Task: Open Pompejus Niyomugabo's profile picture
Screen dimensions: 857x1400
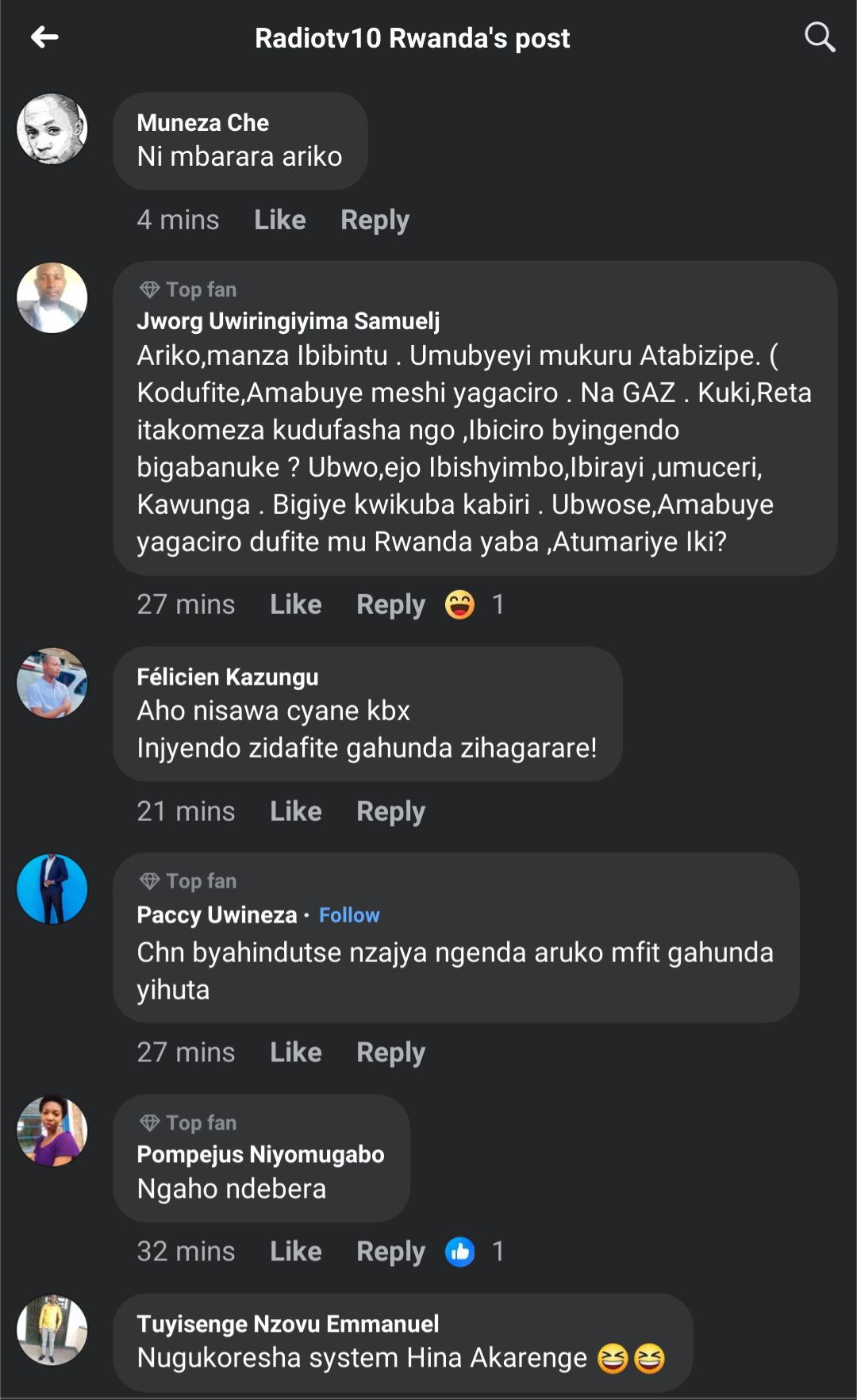Action: point(52,1132)
